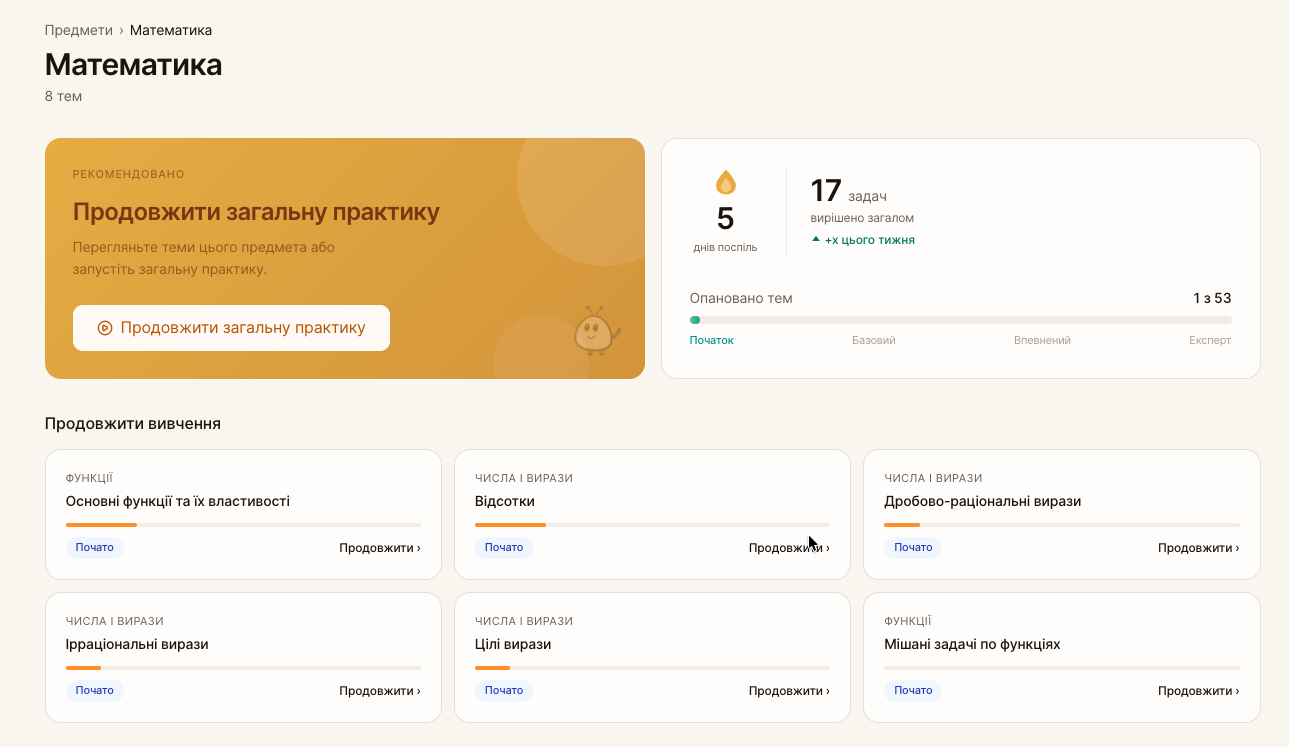
Task: Continue 'Основні функції та їх властивості' topic
Action: (x=379, y=548)
